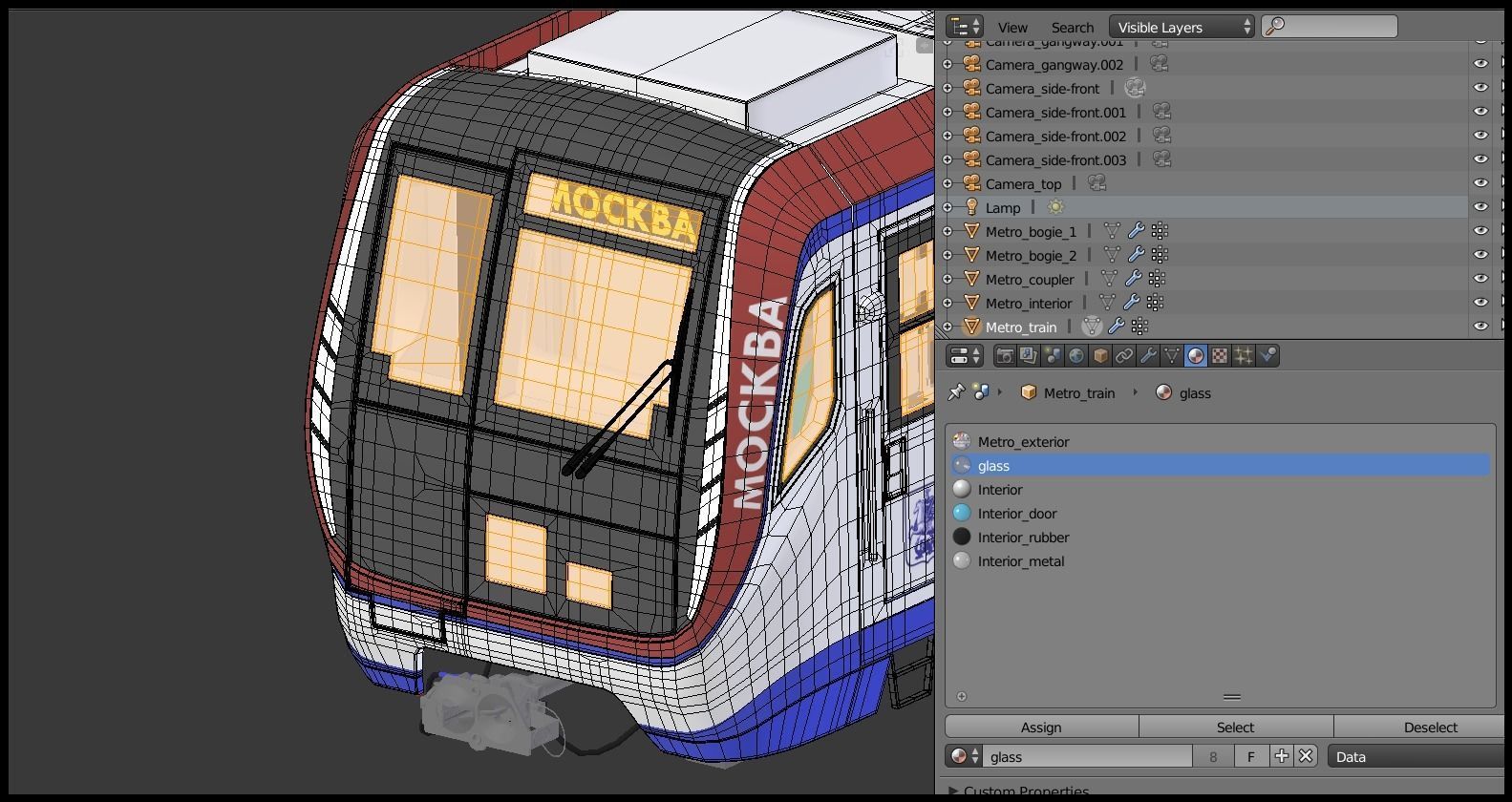The image size is (1512, 802).
Task: Click the Assign button
Action: [x=1041, y=727]
